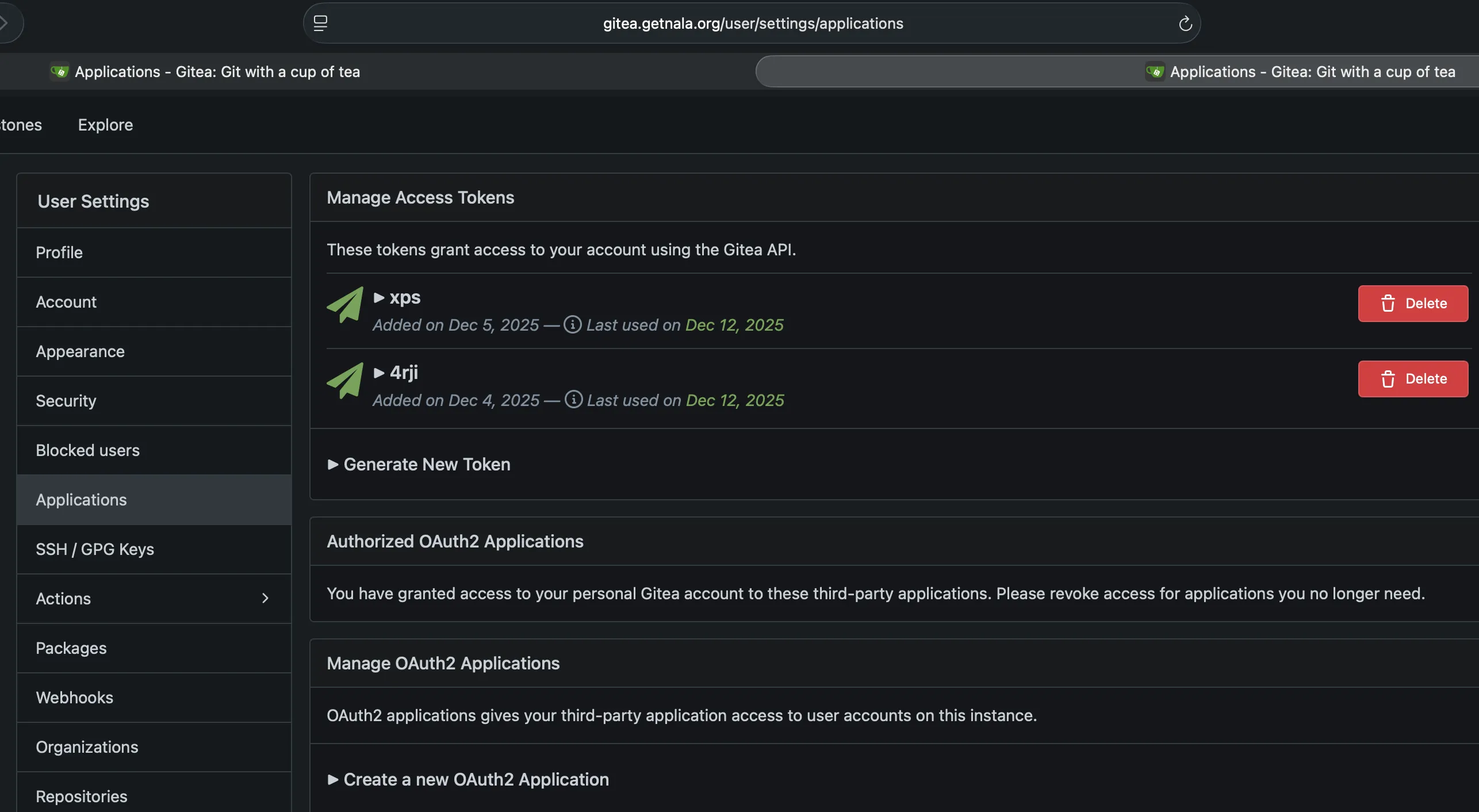
Task: Open the Actions submenu chevron
Action: pos(265,599)
